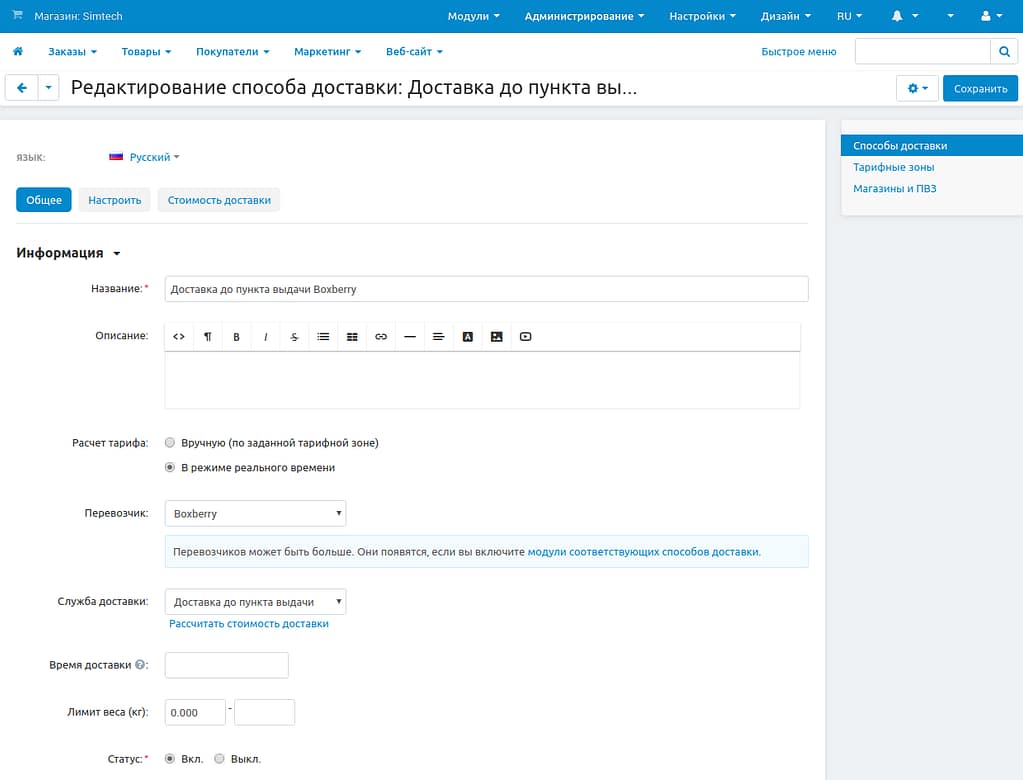Apply bold formatting in description editor
This screenshot has height=780, width=1023.
coord(237,337)
